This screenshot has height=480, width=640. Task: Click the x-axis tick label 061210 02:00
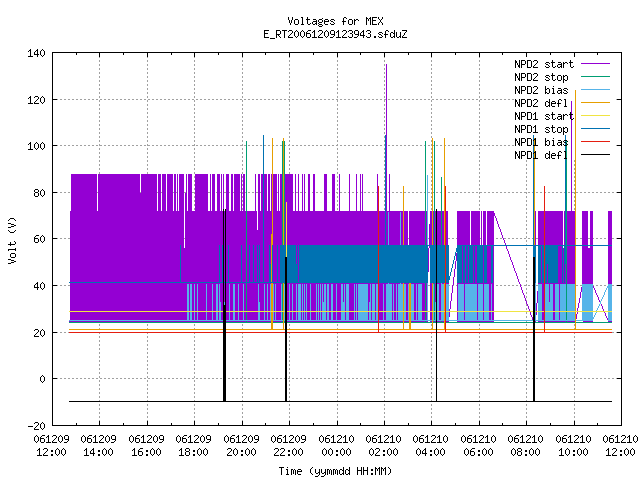384,446
